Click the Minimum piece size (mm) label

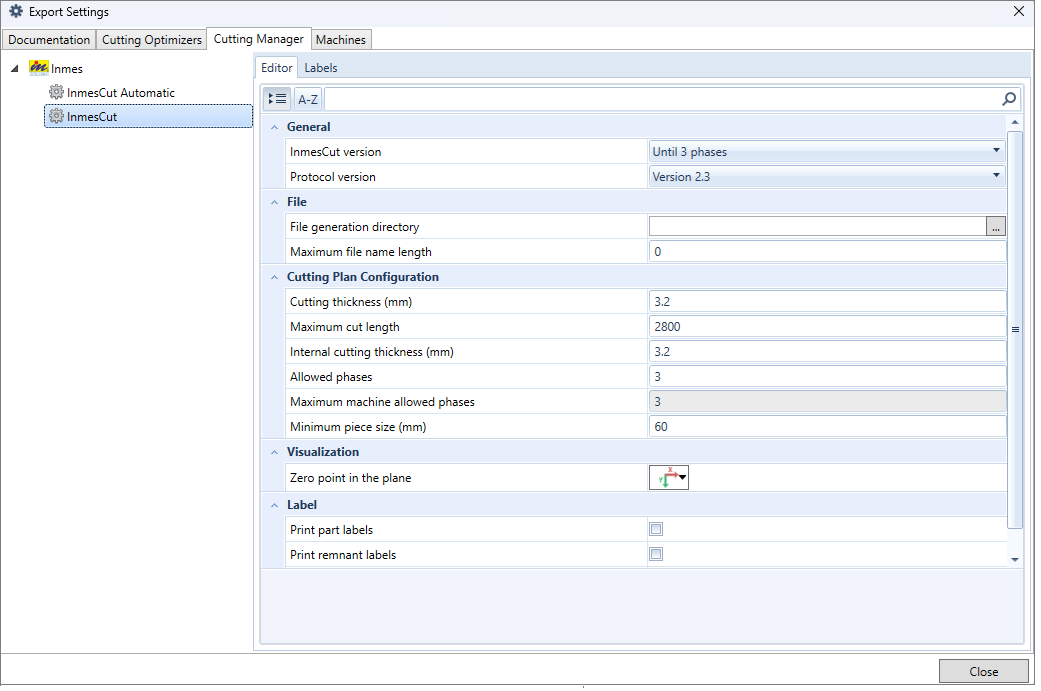(358, 427)
